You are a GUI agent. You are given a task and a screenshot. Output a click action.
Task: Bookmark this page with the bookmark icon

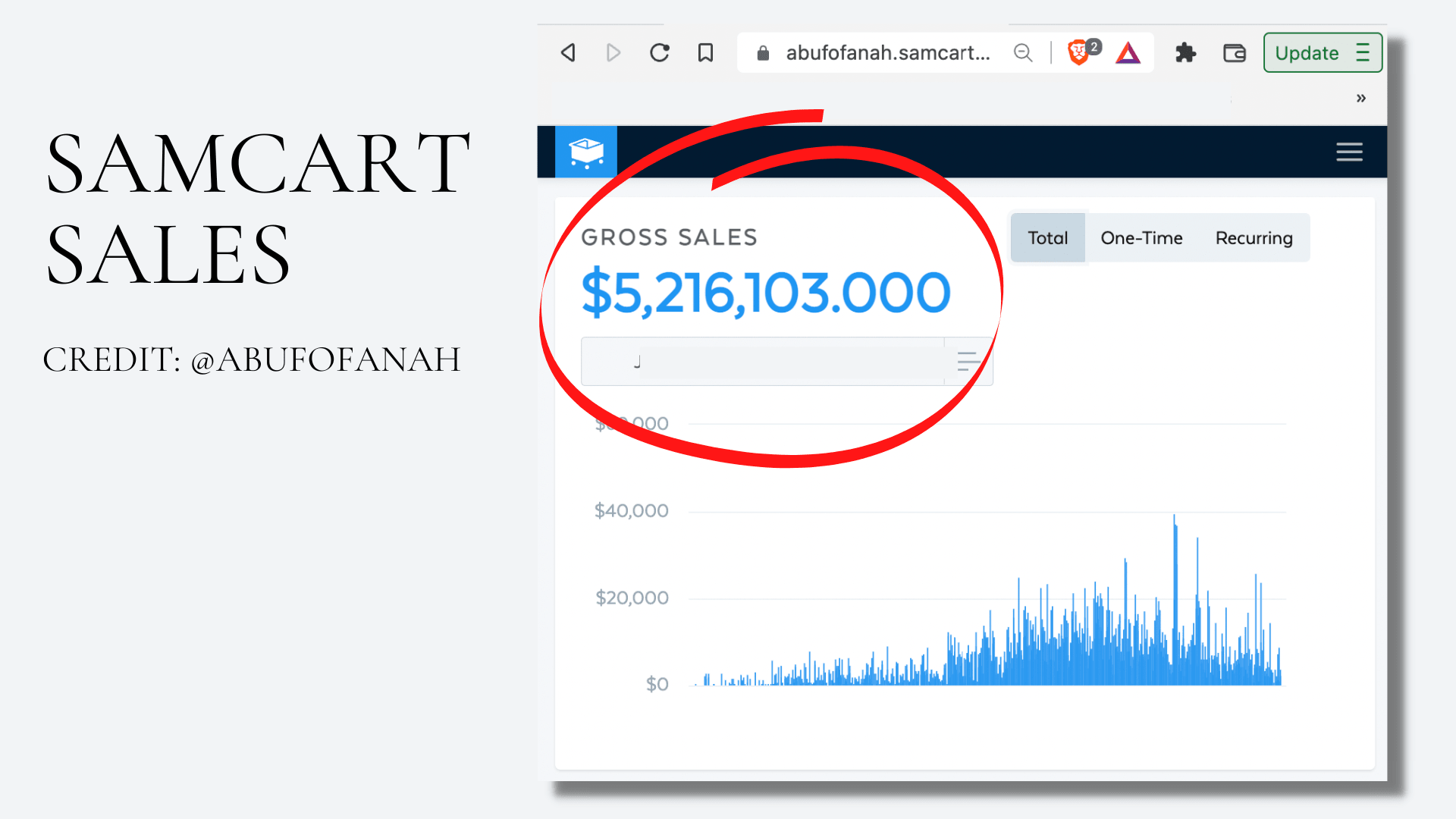pos(705,52)
